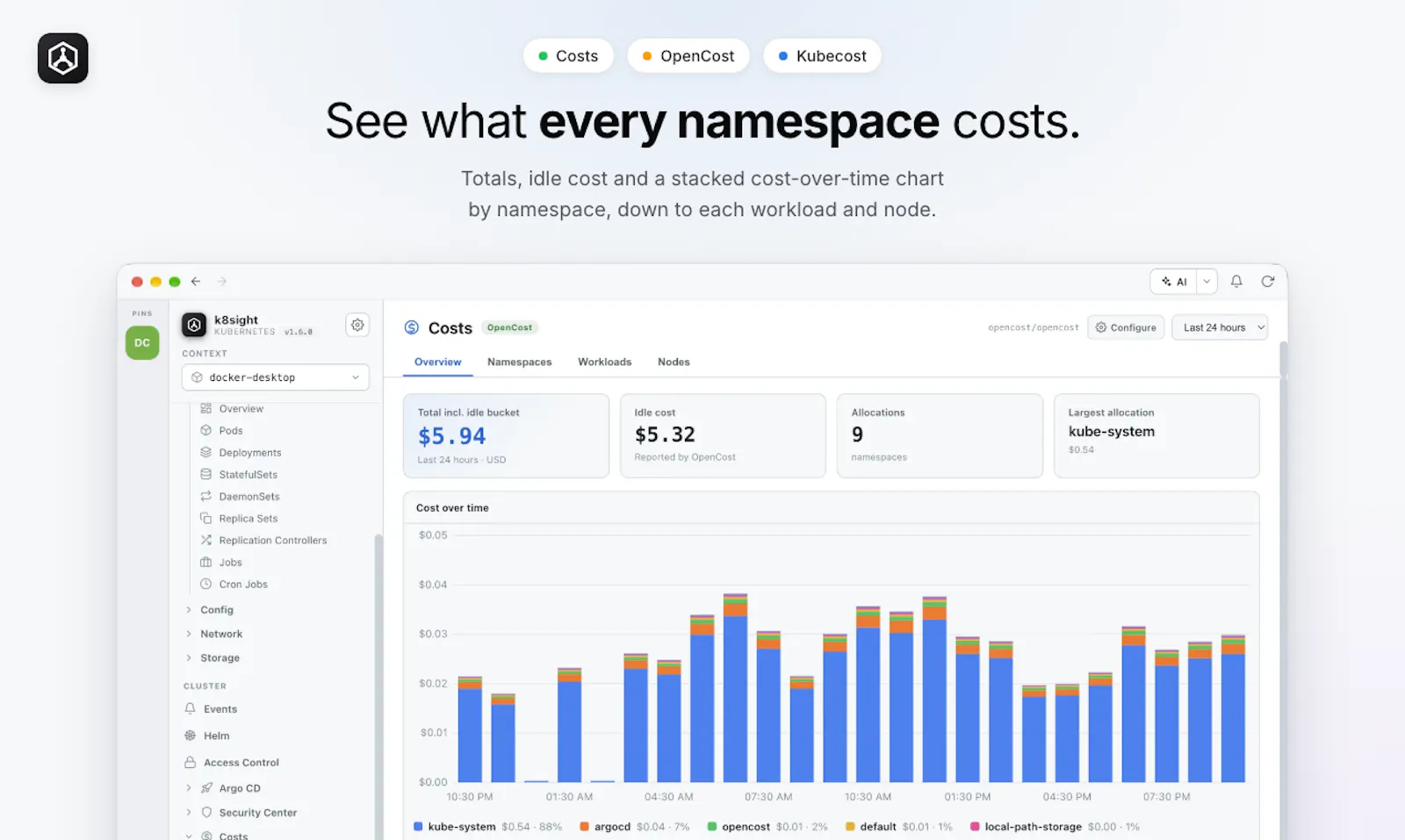Click the AI assistant button
The height and width of the screenshot is (840, 1405).
click(x=1174, y=282)
